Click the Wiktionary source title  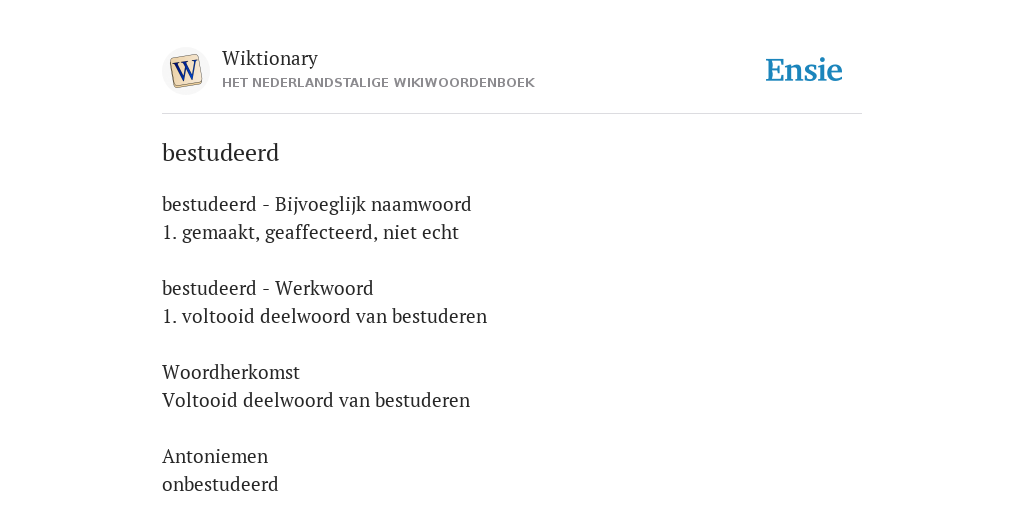coord(270,58)
